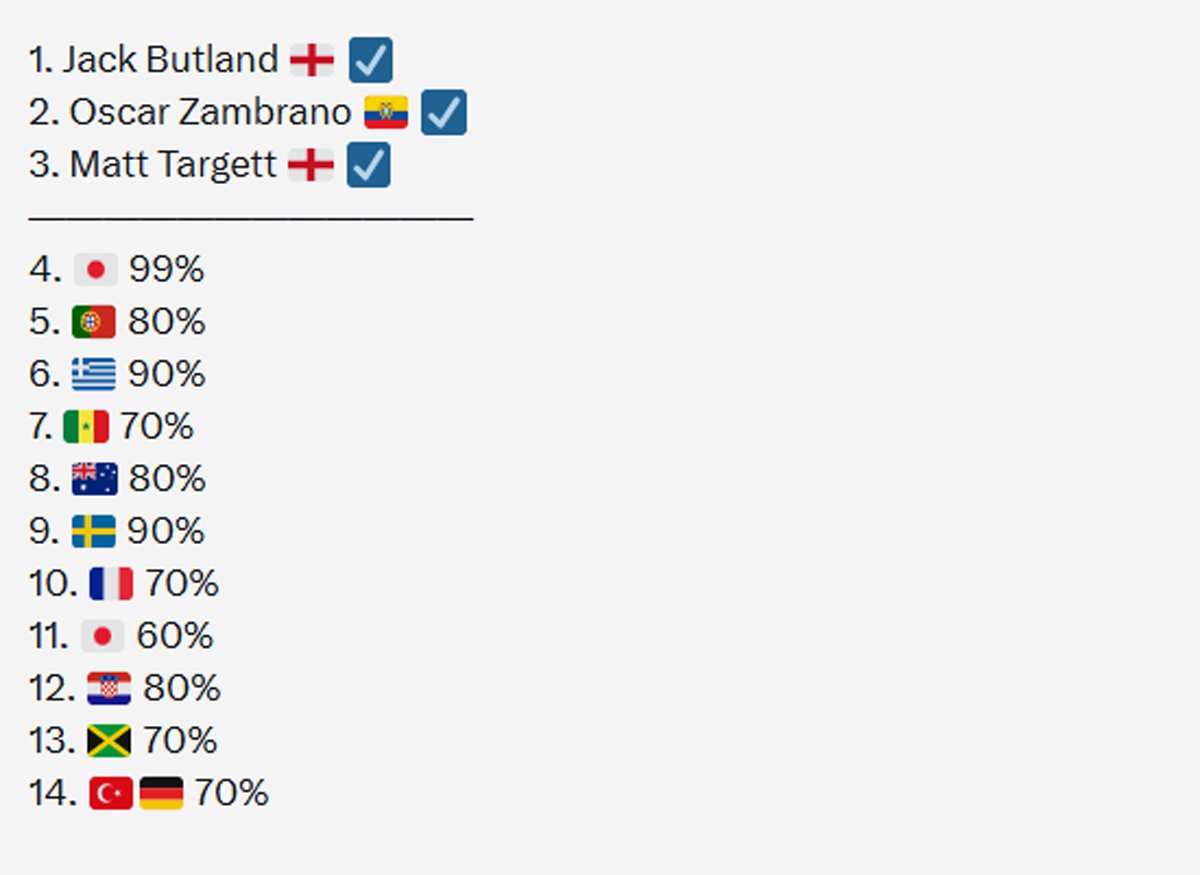The width and height of the screenshot is (1200, 875).
Task: Click the Sweden flag on line 9
Action: pos(94,531)
